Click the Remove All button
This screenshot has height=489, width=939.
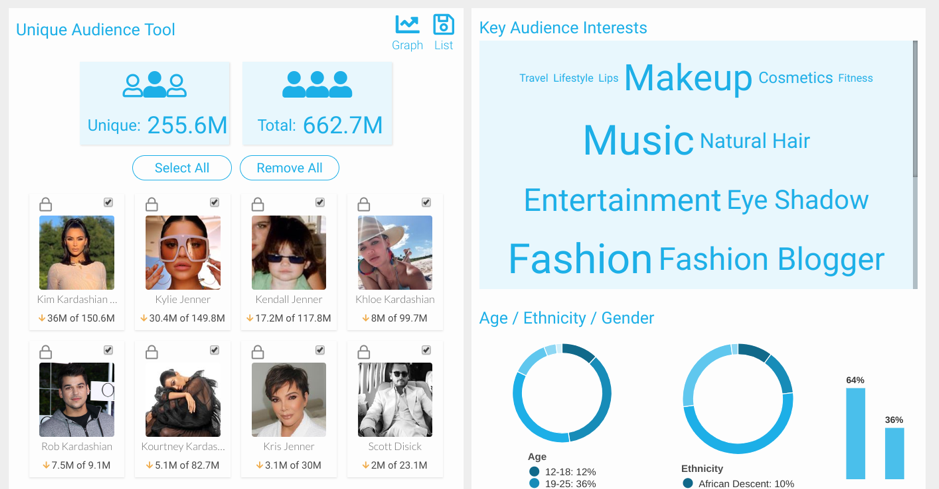click(290, 168)
